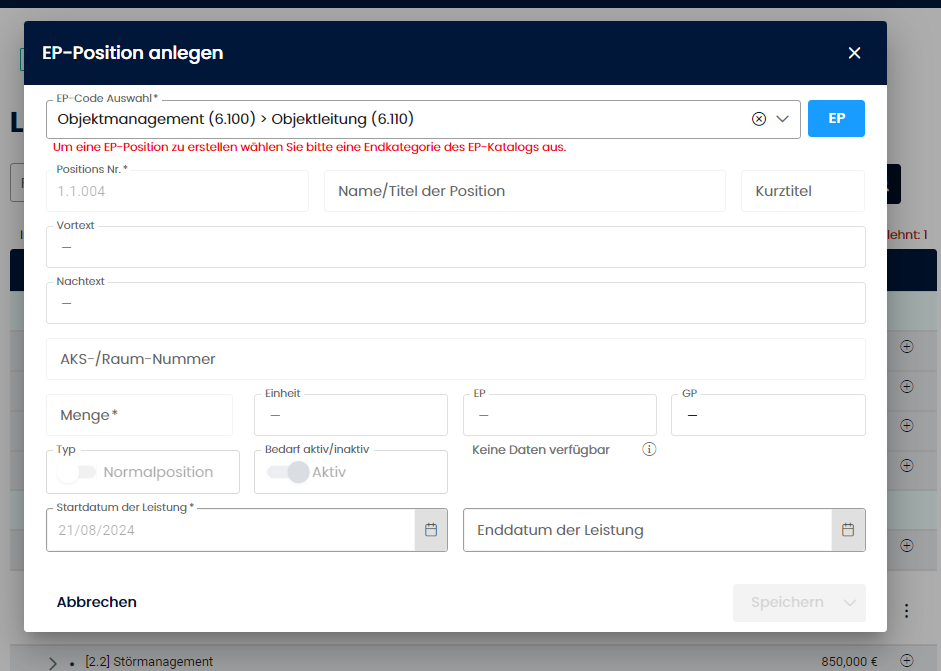Click Abbrechen to cancel
941x671 pixels.
tap(97, 602)
